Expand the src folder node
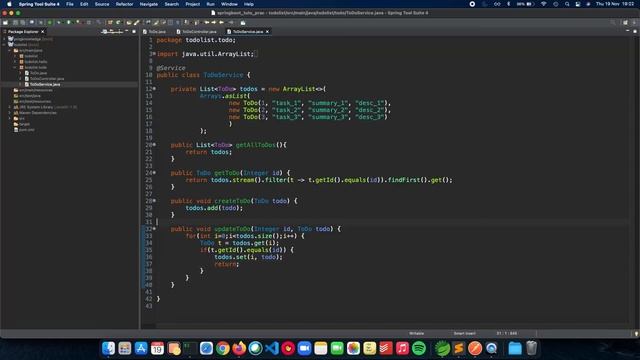The height and width of the screenshot is (360, 640). 10,118
